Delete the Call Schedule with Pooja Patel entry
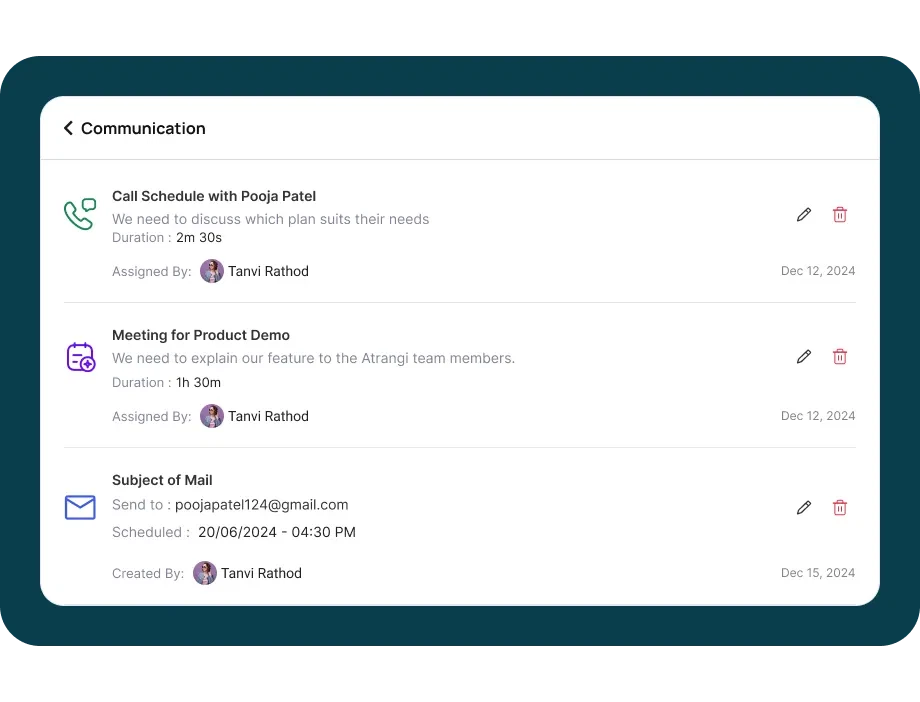 (840, 215)
